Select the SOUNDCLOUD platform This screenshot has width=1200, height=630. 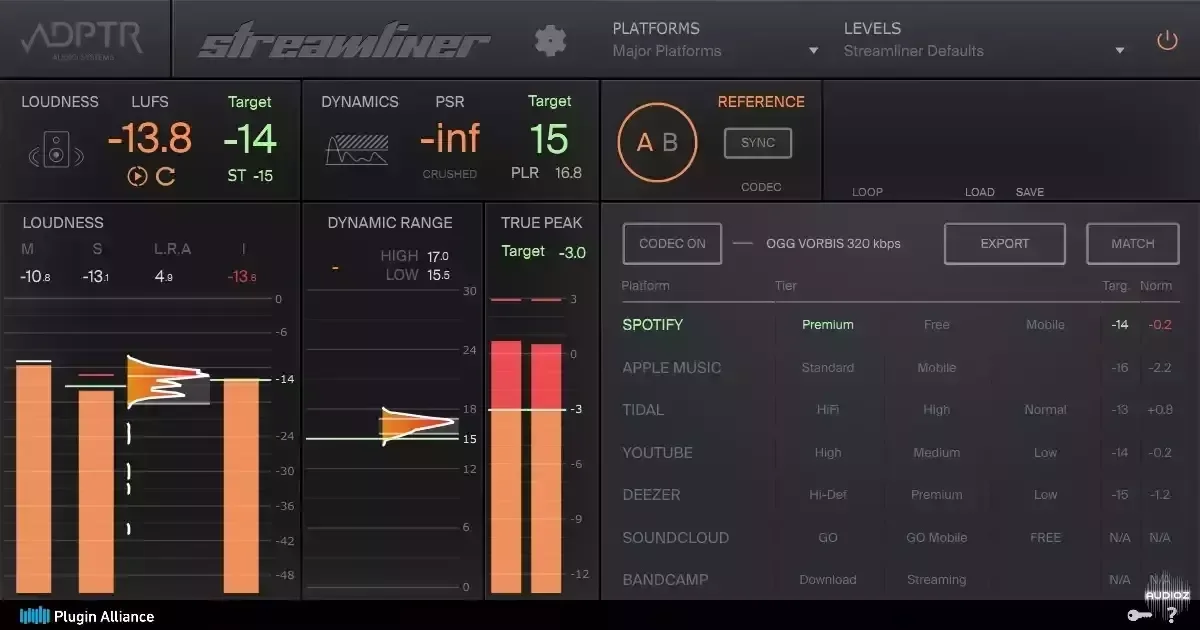(x=676, y=538)
